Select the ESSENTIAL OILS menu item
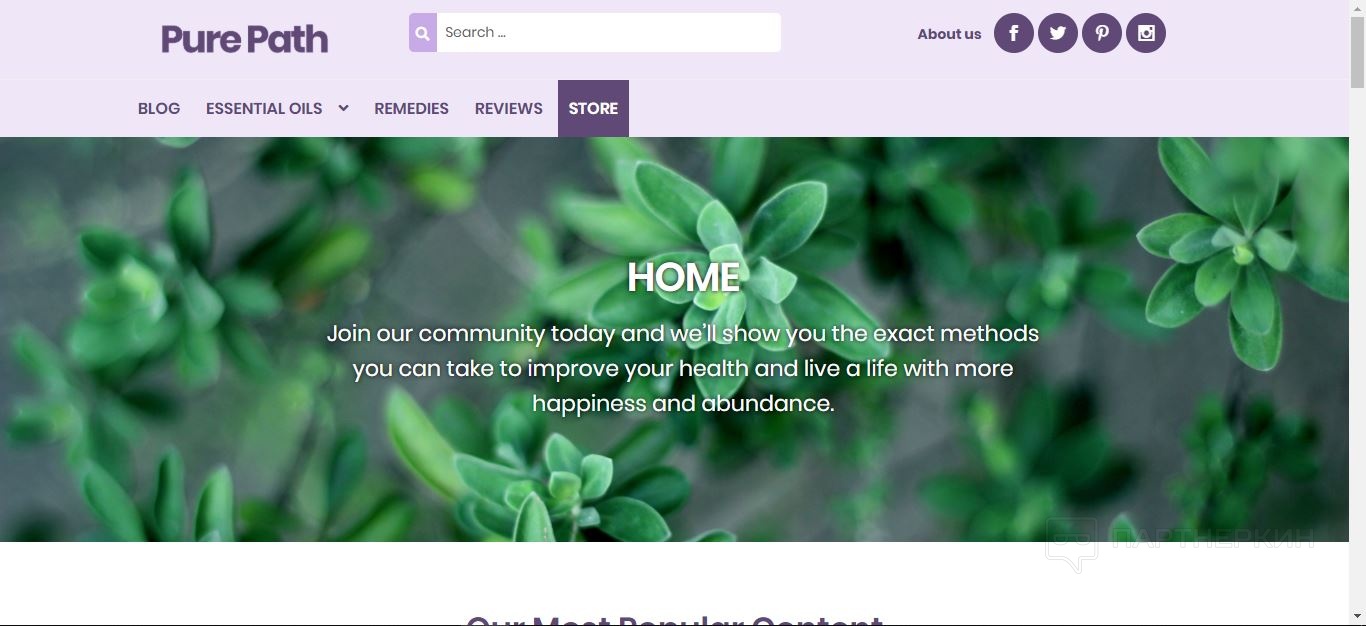The image size is (1366, 626). (264, 108)
